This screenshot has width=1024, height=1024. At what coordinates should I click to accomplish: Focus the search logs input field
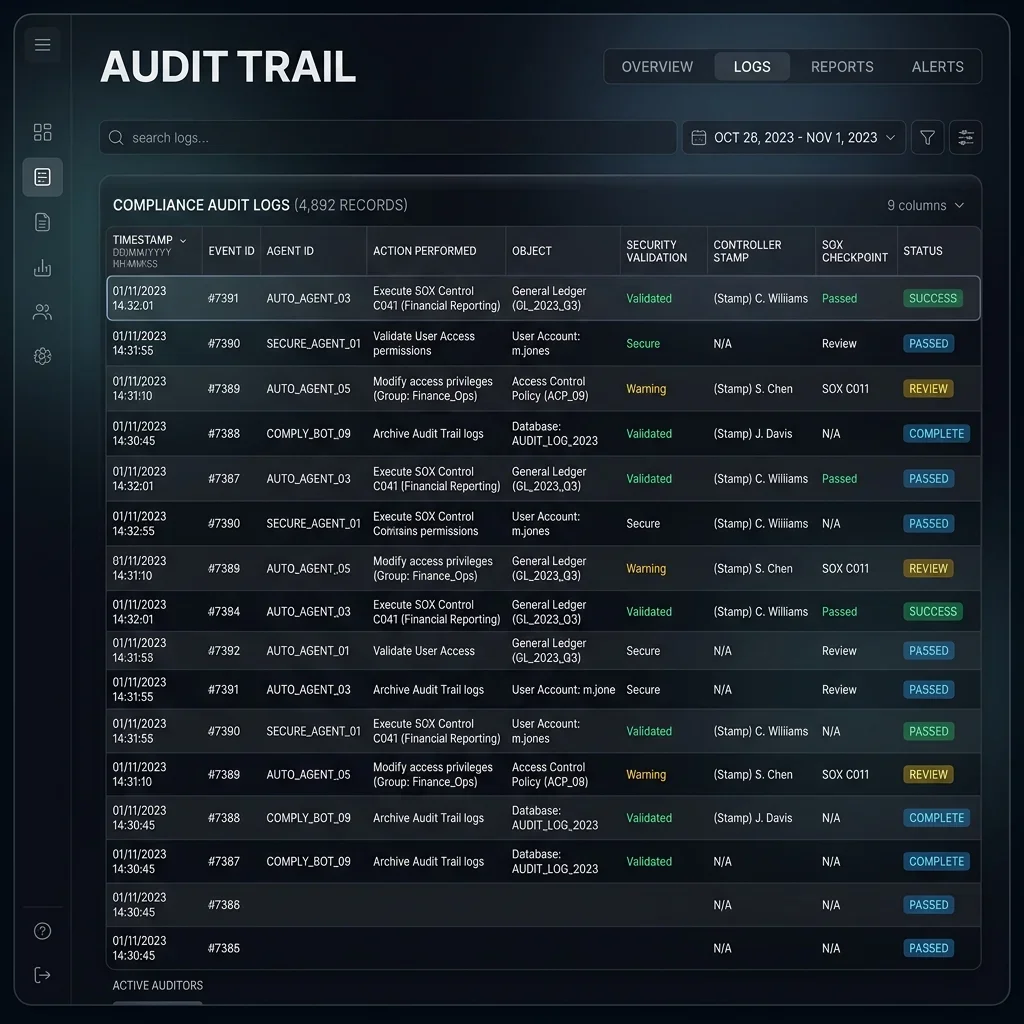click(388, 137)
